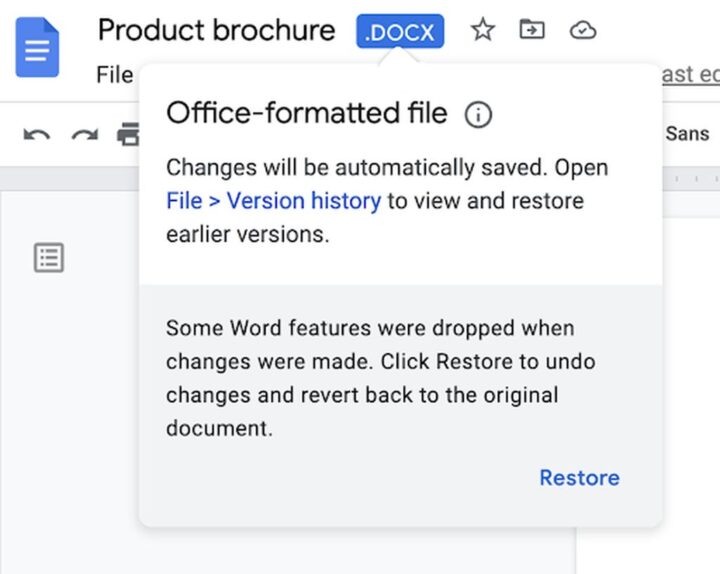The image size is (720, 574).
Task: Click the .DOCX file format badge
Action: (400, 32)
